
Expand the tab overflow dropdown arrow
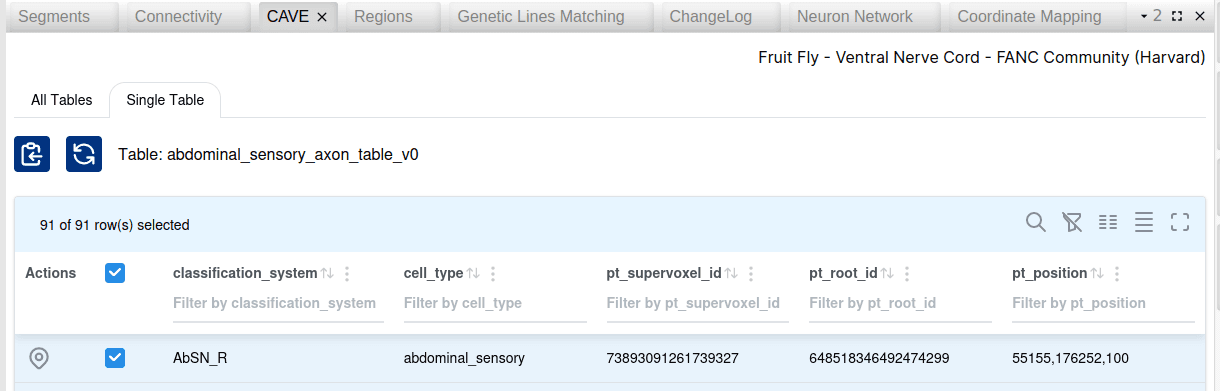pyautogui.click(x=1144, y=16)
